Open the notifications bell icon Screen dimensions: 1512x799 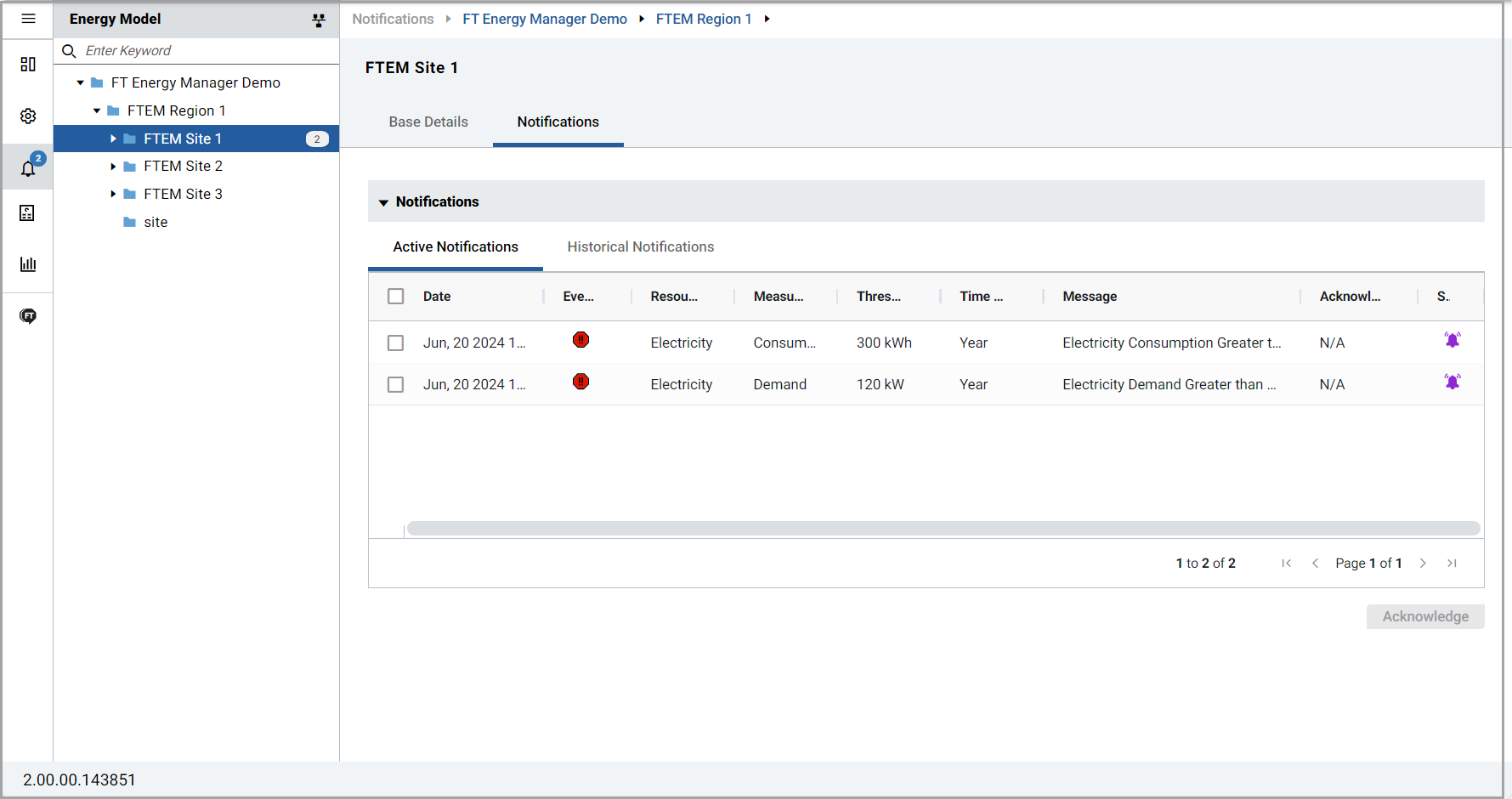28,168
